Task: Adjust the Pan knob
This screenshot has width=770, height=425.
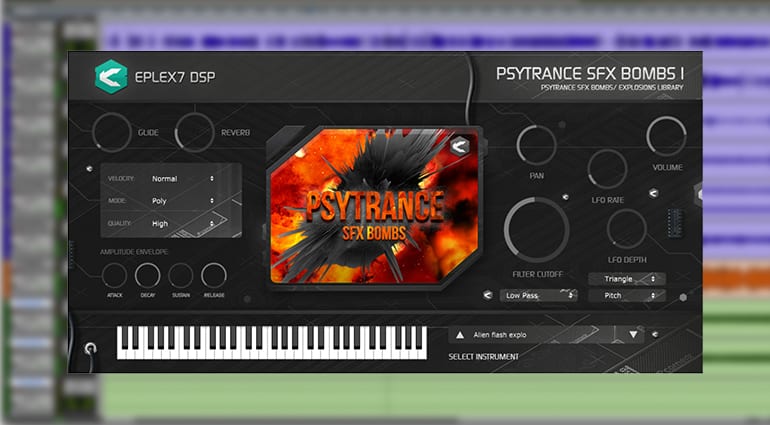Action: [536, 145]
